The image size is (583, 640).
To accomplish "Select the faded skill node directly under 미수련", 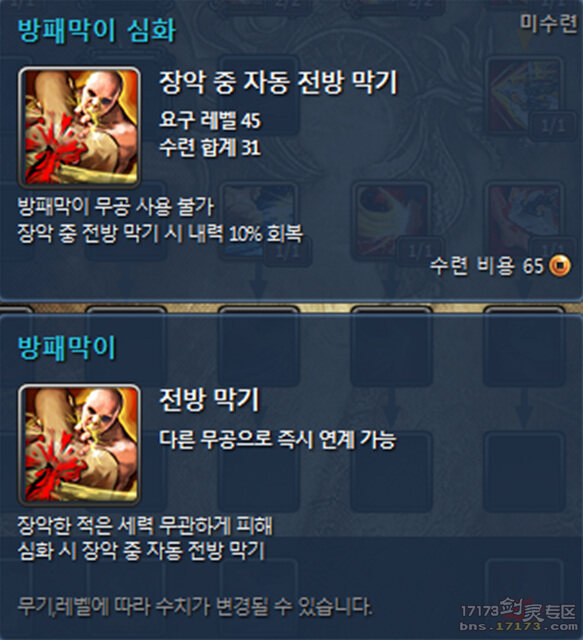I will 525,97.
